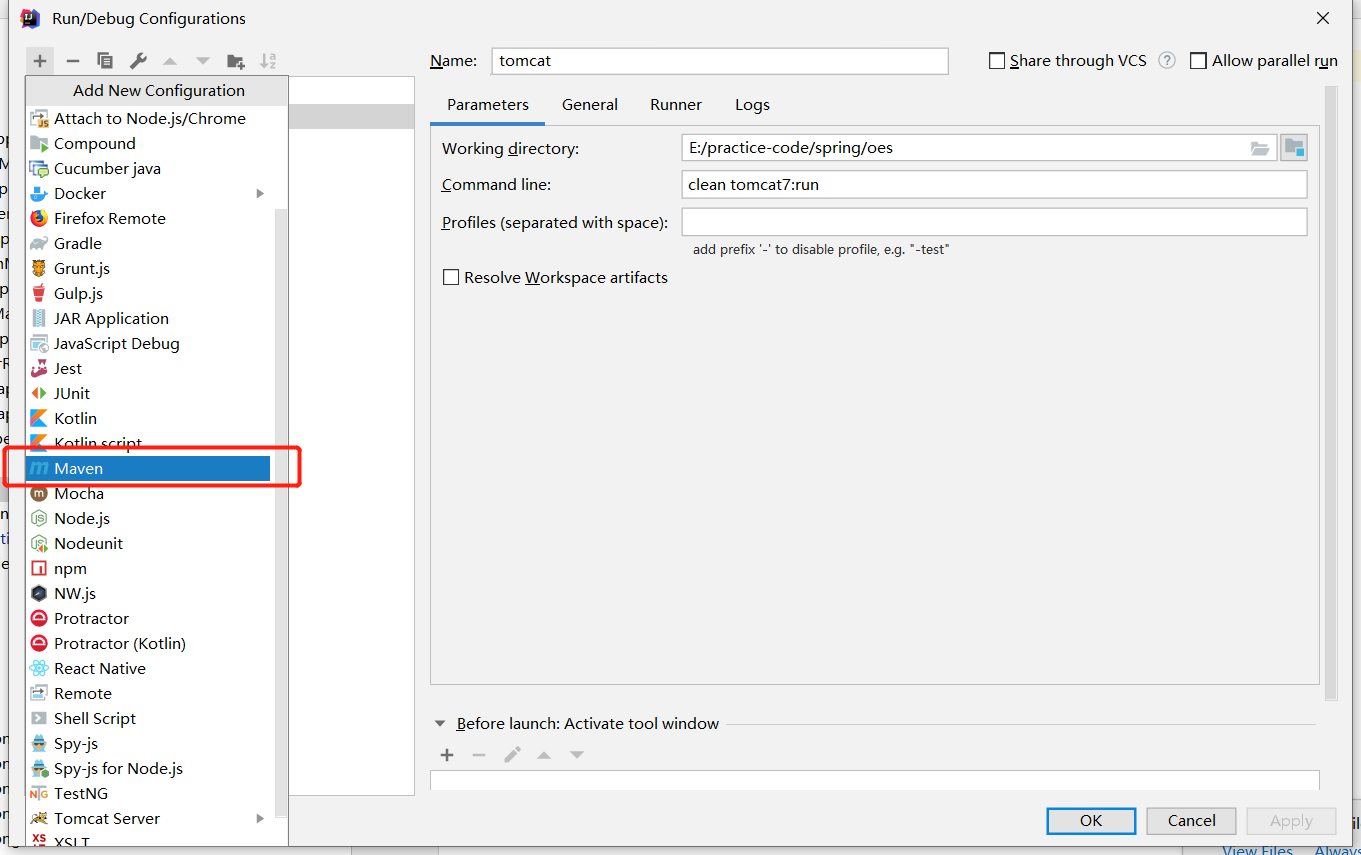Click the minus Remove Configuration icon
1361x855 pixels.
(x=72, y=61)
